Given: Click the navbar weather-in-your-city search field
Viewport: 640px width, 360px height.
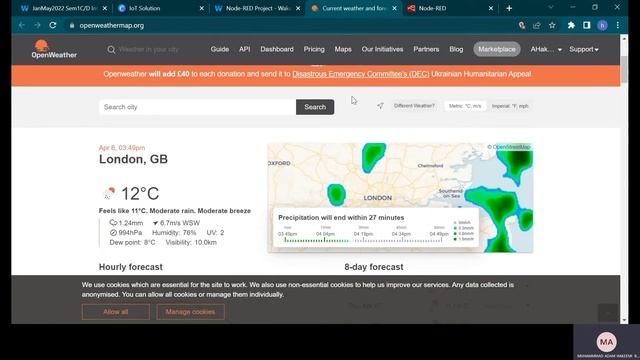Looking at the screenshot, I should (x=149, y=49).
